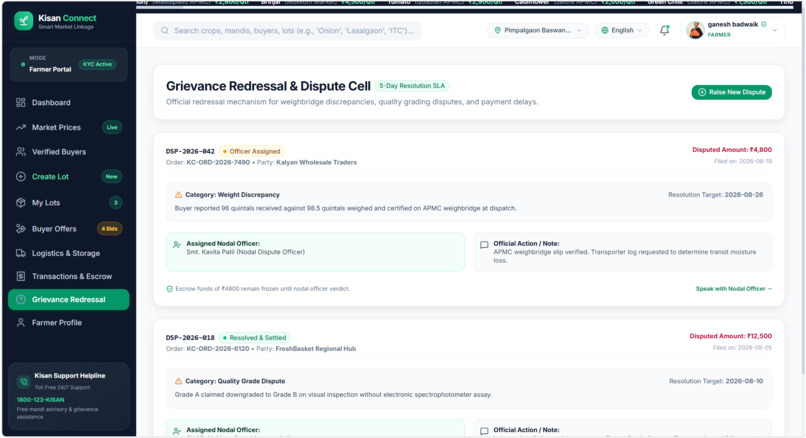The width and height of the screenshot is (806, 438).
Task: Click the Grievance Redressal help icon
Action: tap(21, 299)
